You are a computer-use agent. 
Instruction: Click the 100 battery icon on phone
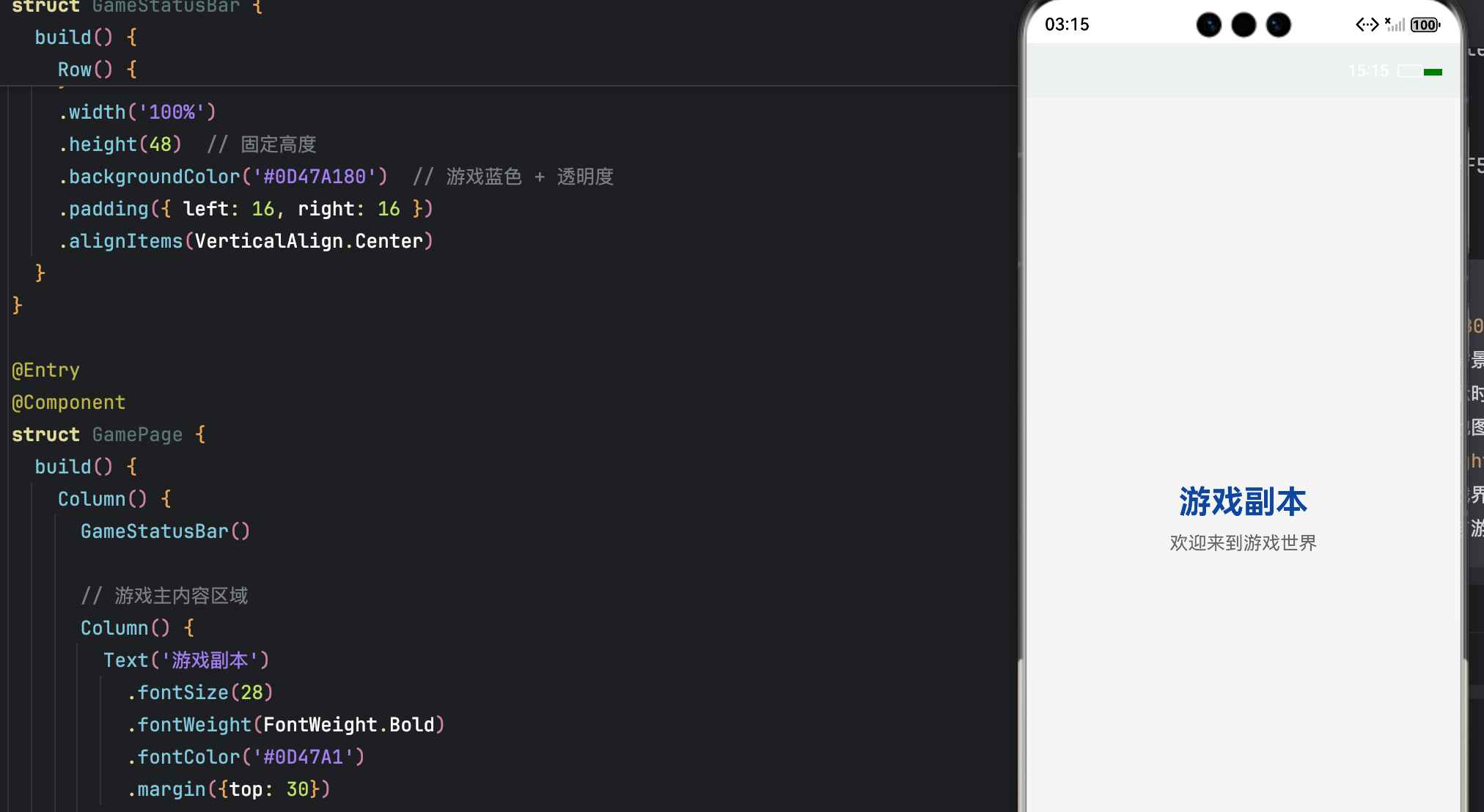1425,25
